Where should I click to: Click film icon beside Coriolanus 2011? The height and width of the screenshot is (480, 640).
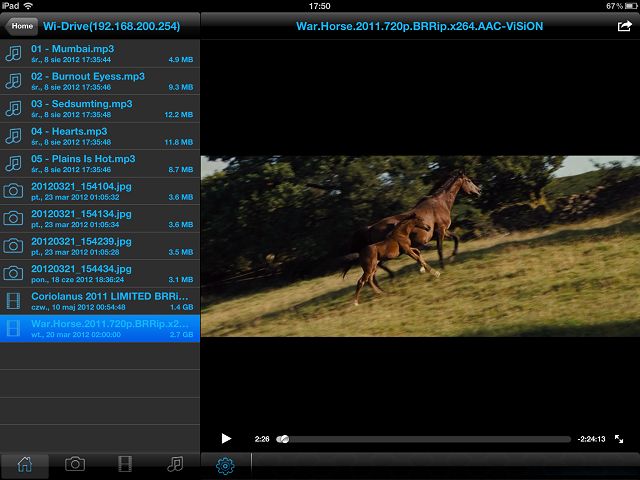point(13,301)
